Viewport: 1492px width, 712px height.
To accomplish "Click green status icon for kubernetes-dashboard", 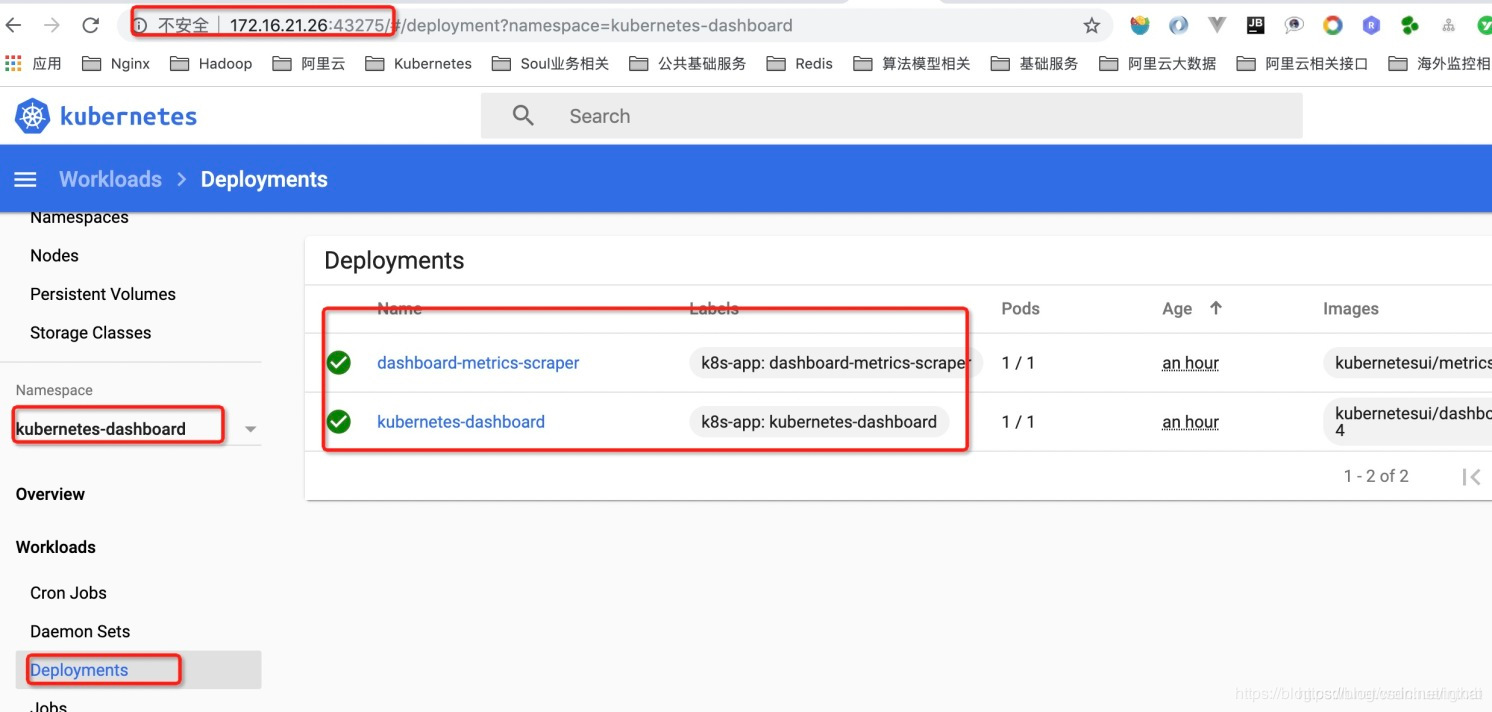I will click(339, 422).
